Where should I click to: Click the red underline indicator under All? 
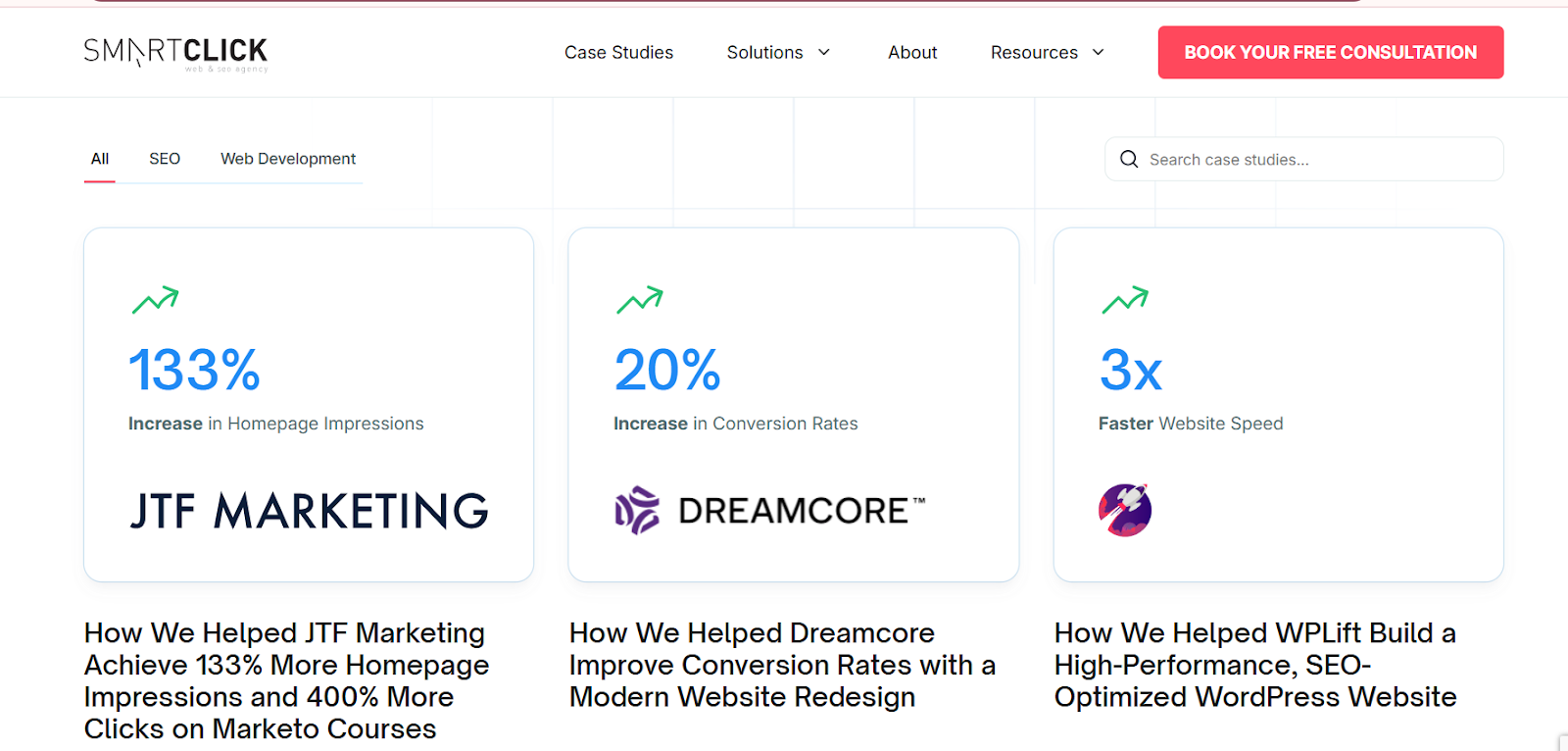[x=99, y=181]
